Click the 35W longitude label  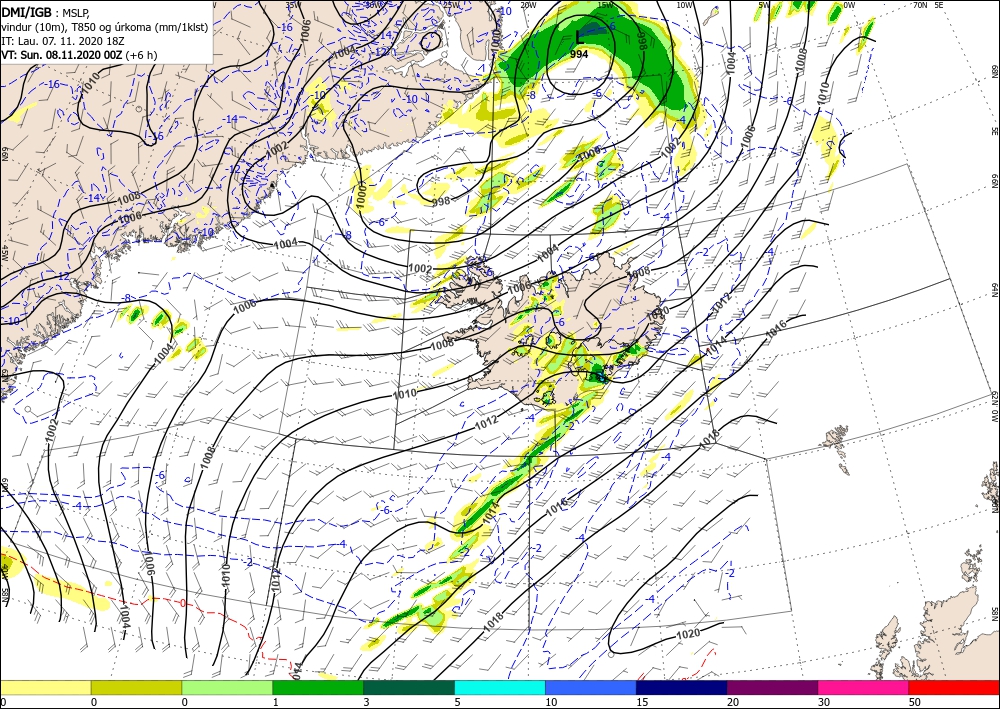(x=293, y=5)
